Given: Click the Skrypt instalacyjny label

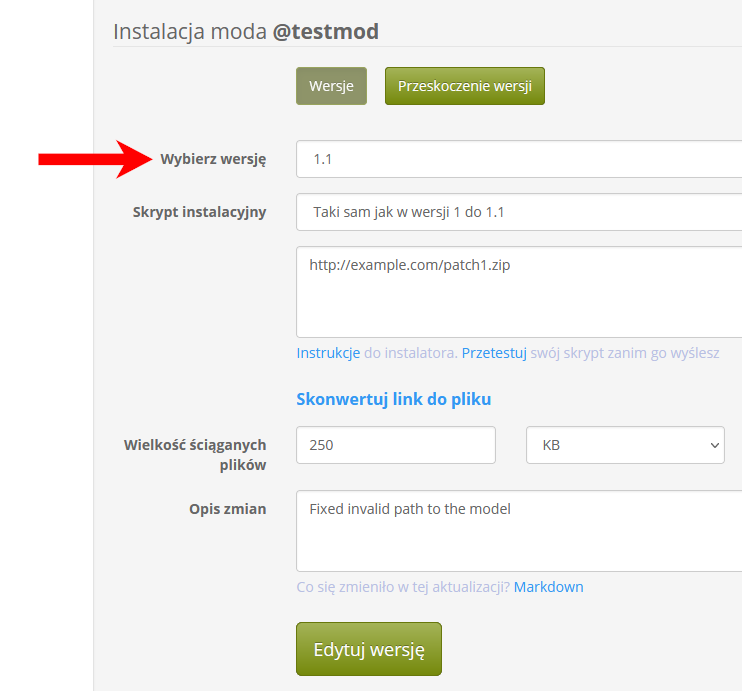Looking at the screenshot, I should point(199,212).
